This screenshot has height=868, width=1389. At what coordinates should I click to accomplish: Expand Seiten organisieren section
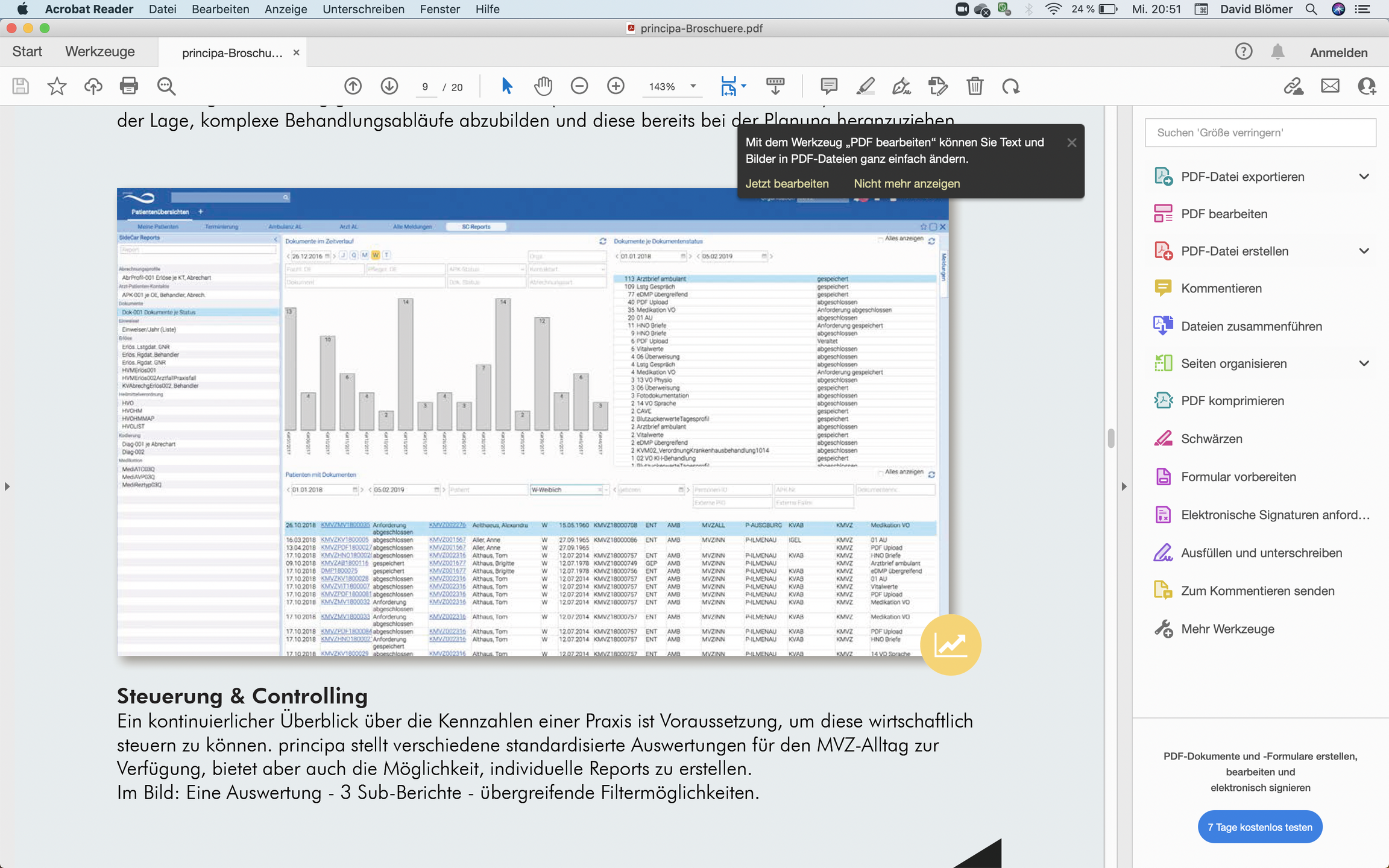point(1364,363)
